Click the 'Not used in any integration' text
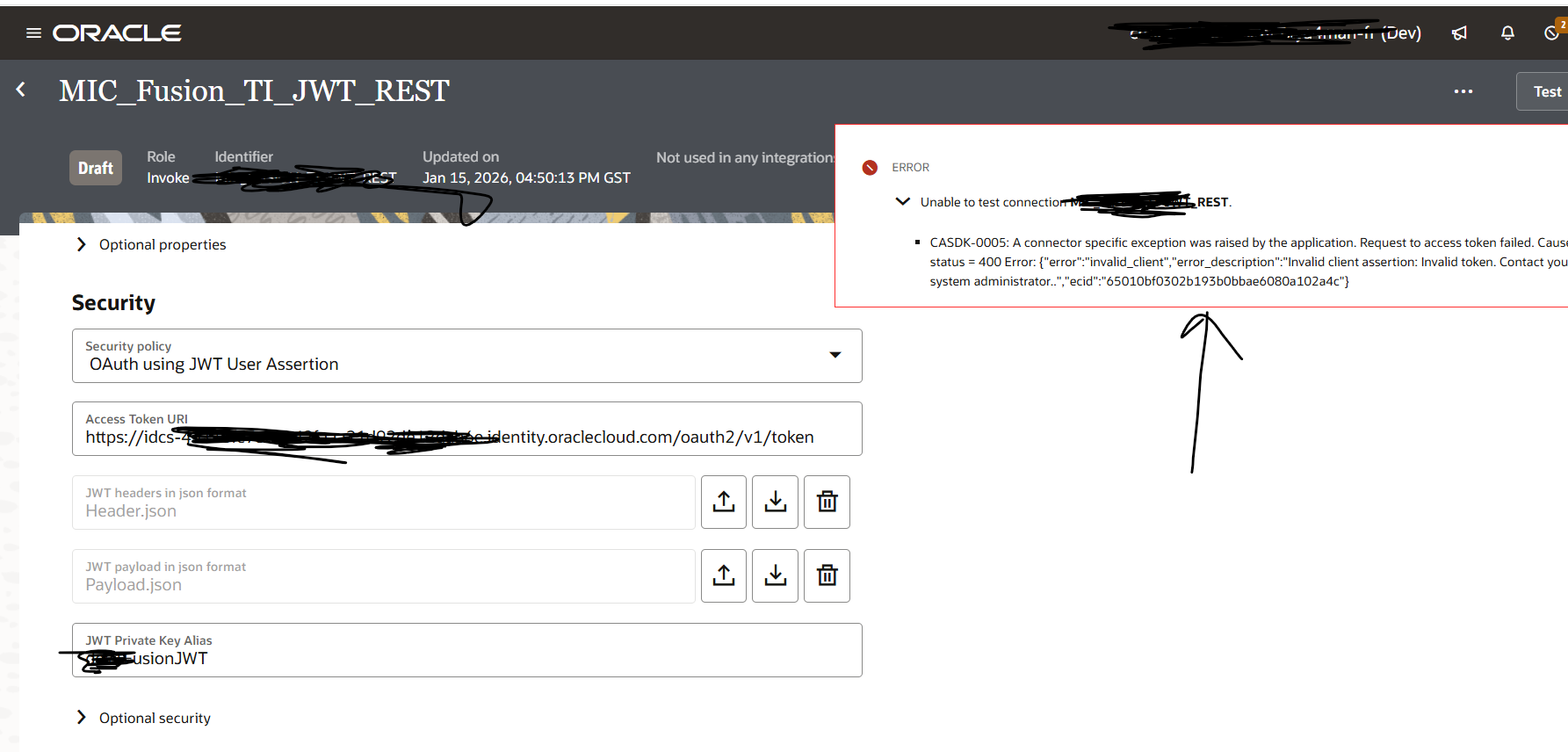This screenshot has height=752, width=1568. click(745, 157)
